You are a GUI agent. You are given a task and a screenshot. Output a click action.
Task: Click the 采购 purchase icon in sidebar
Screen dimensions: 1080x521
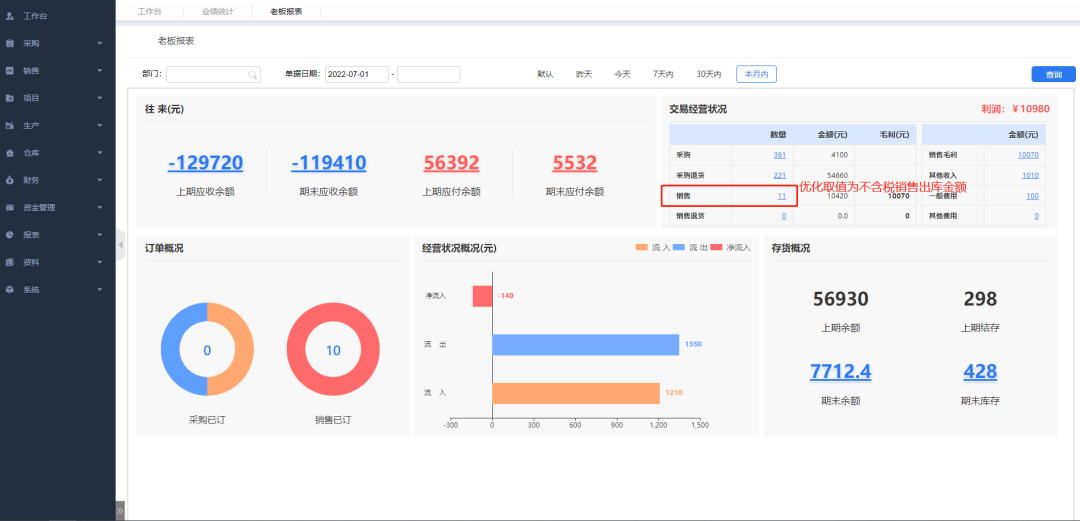point(9,44)
